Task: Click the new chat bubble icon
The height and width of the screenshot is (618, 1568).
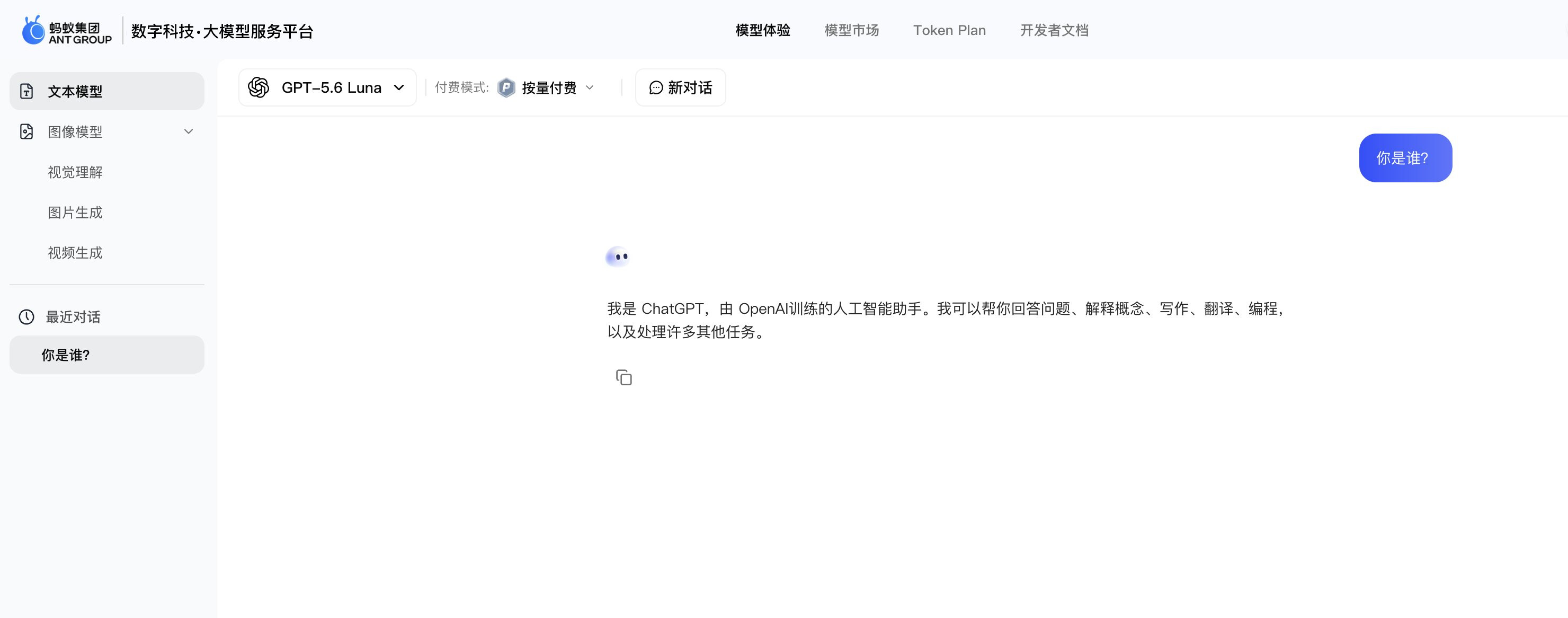Action: point(656,87)
